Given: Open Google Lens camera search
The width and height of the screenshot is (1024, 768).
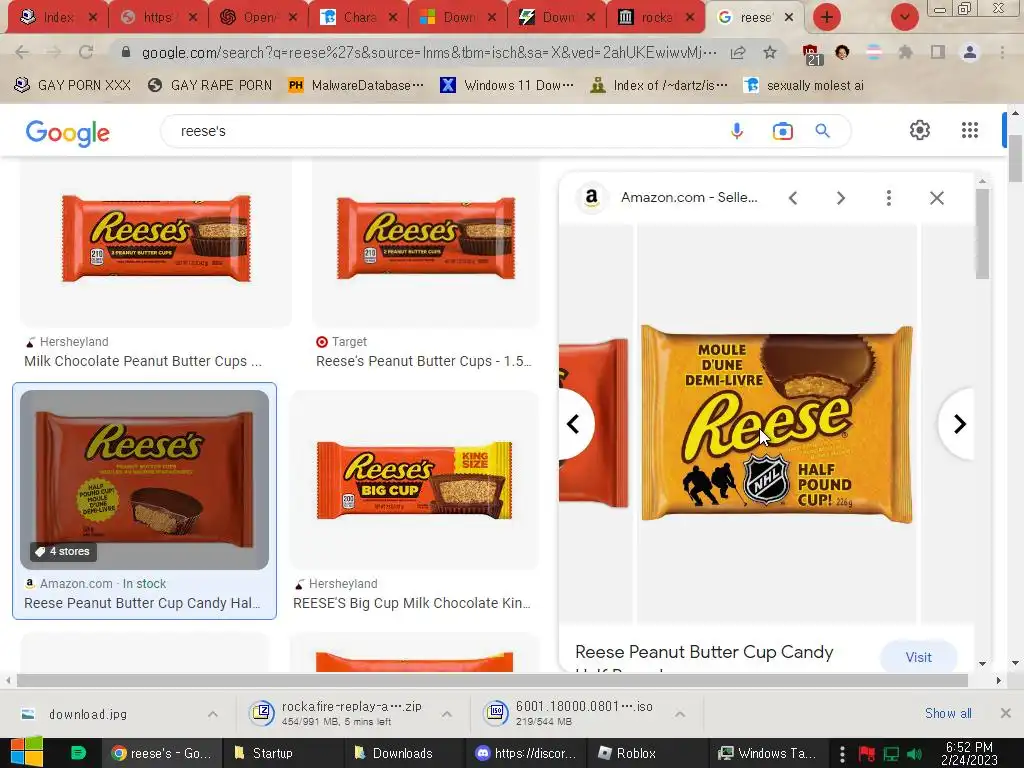Looking at the screenshot, I should click(x=782, y=131).
